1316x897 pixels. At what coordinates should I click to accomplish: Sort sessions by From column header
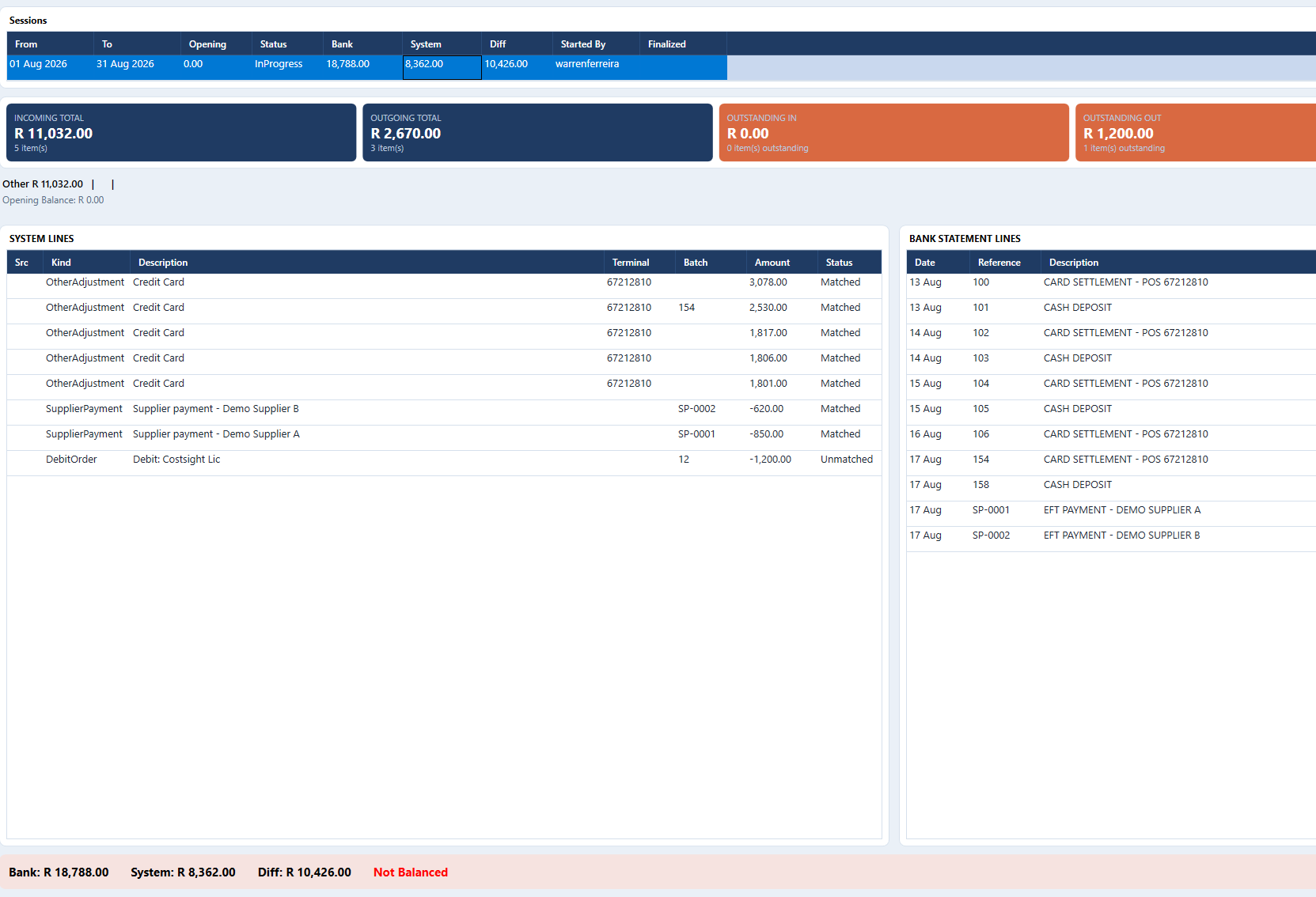pyautogui.click(x=50, y=44)
